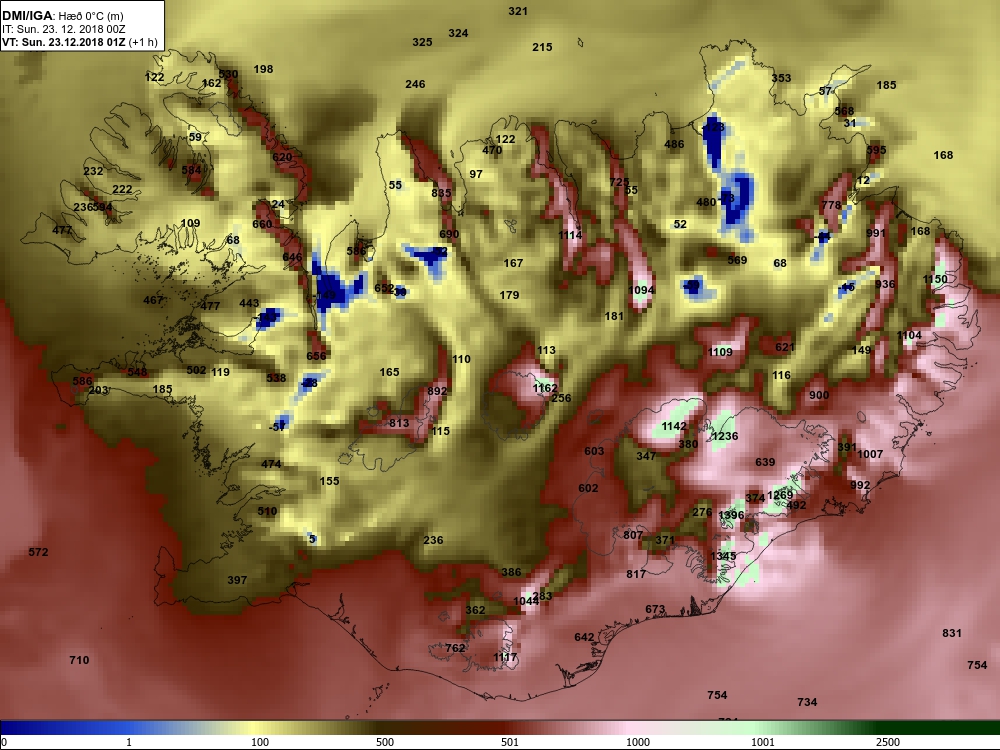1000x750 pixels.
Task: Select the map value 813
Action: pos(399,423)
